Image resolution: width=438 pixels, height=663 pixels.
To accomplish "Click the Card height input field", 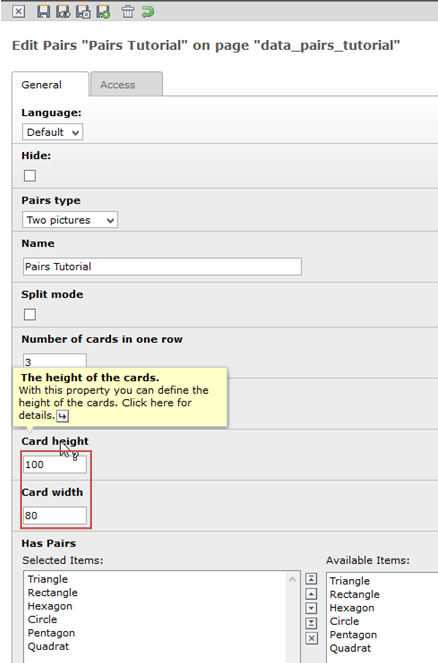I will point(55,465).
